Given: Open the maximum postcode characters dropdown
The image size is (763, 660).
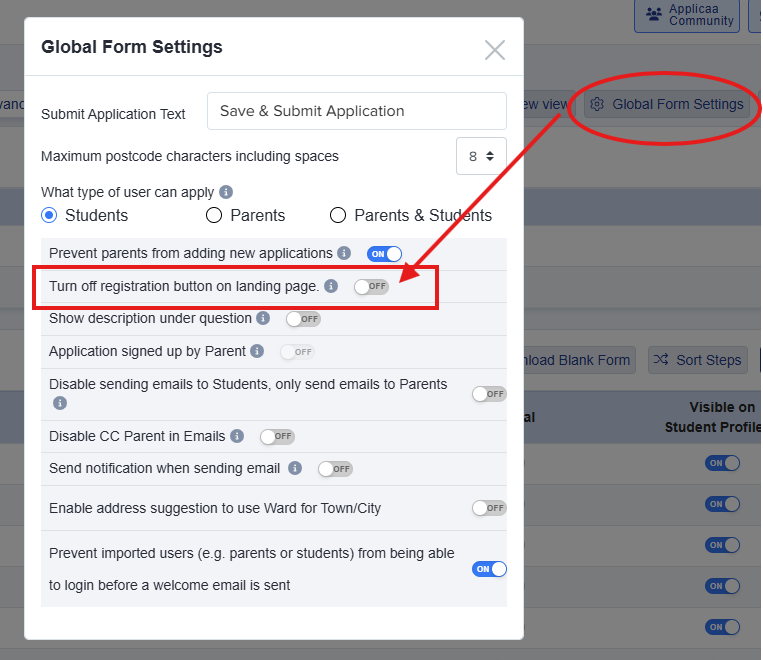Looking at the screenshot, I should [x=481, y=156].
